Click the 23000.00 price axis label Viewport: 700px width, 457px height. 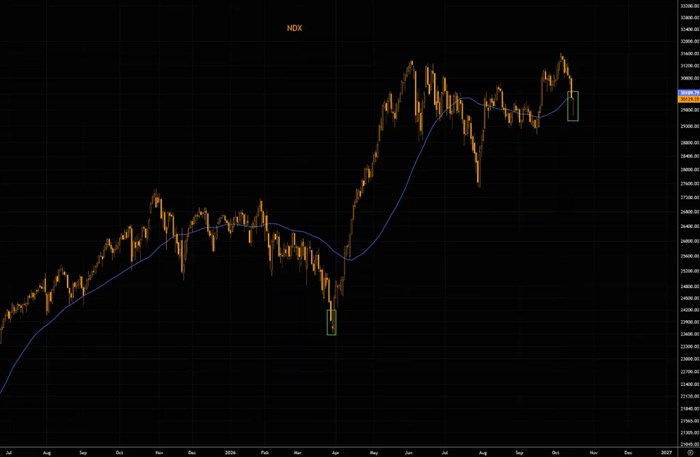[689, 359]
